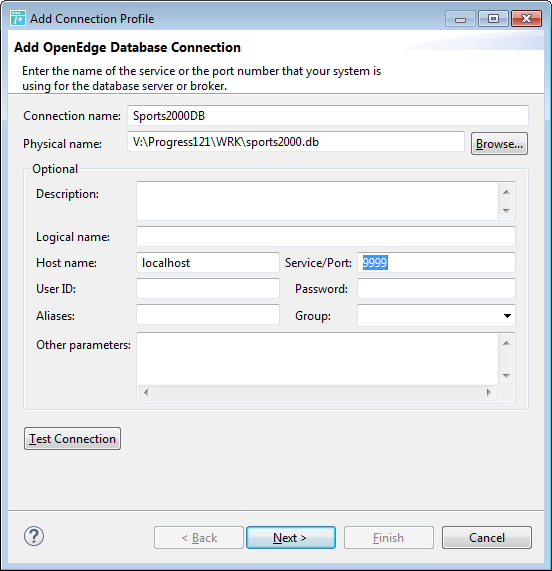Click the Add Connection Profile window icon
The image size is (552, 571).
click(x=18, y=18)
